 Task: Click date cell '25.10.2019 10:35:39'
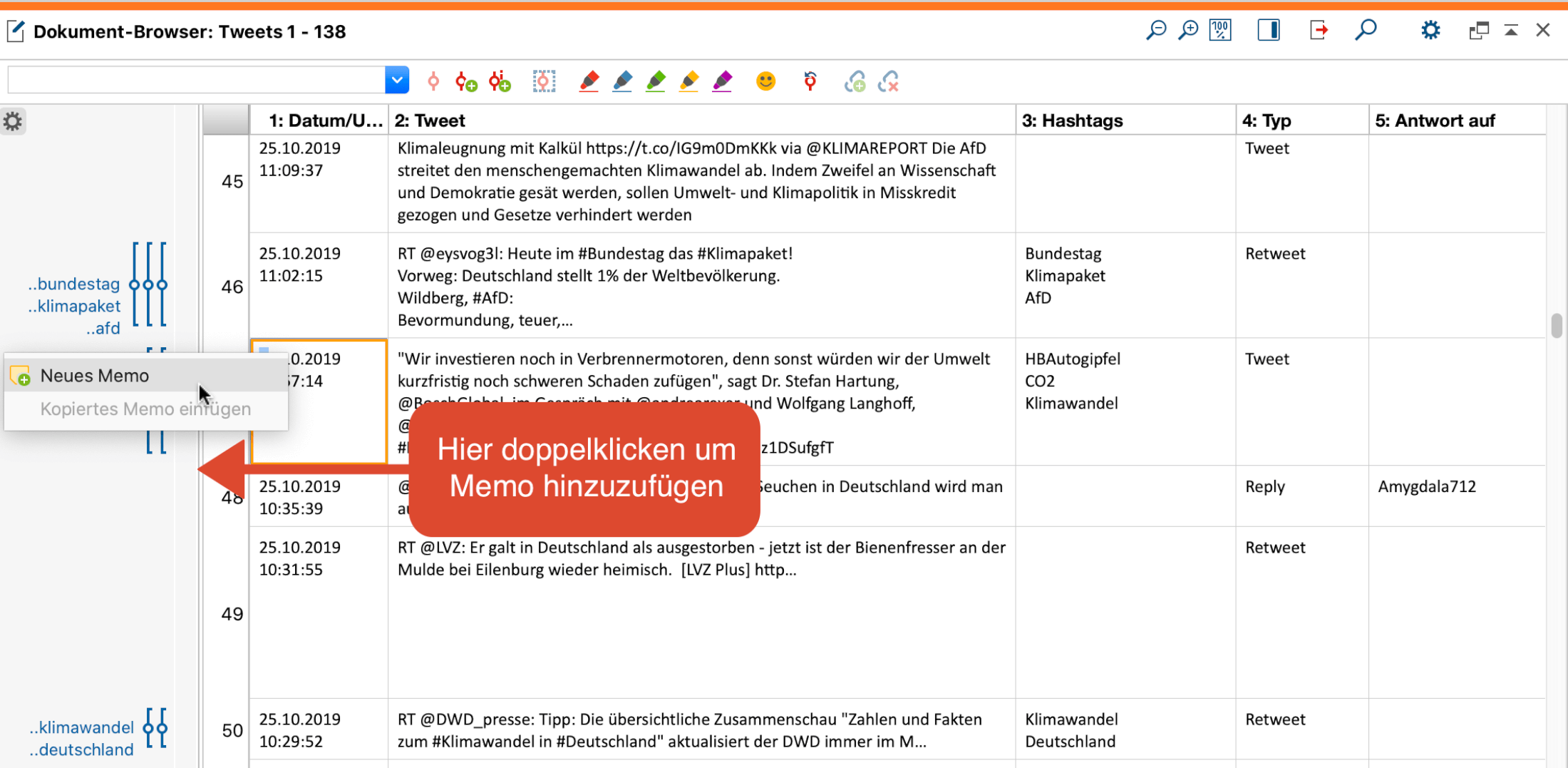(x=319, y=497)
